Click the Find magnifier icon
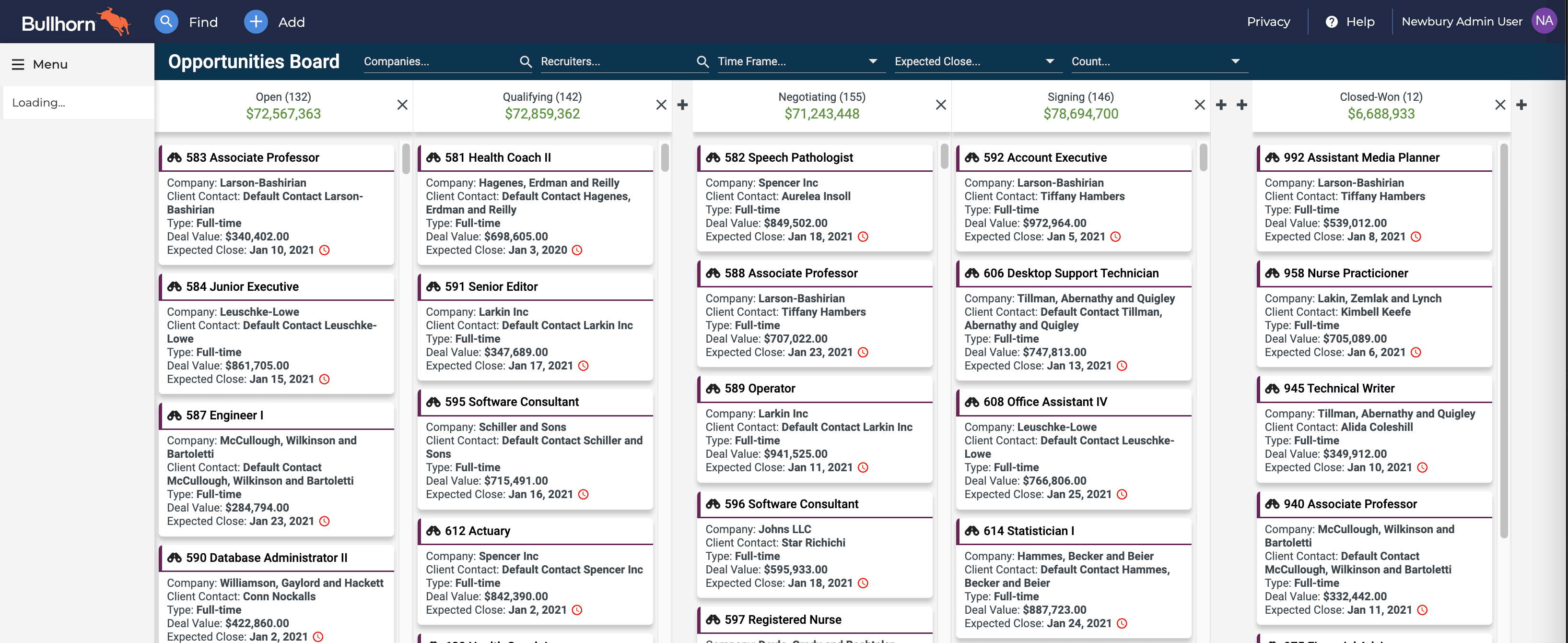The image size is (1568, 643). tap(166, 22)
